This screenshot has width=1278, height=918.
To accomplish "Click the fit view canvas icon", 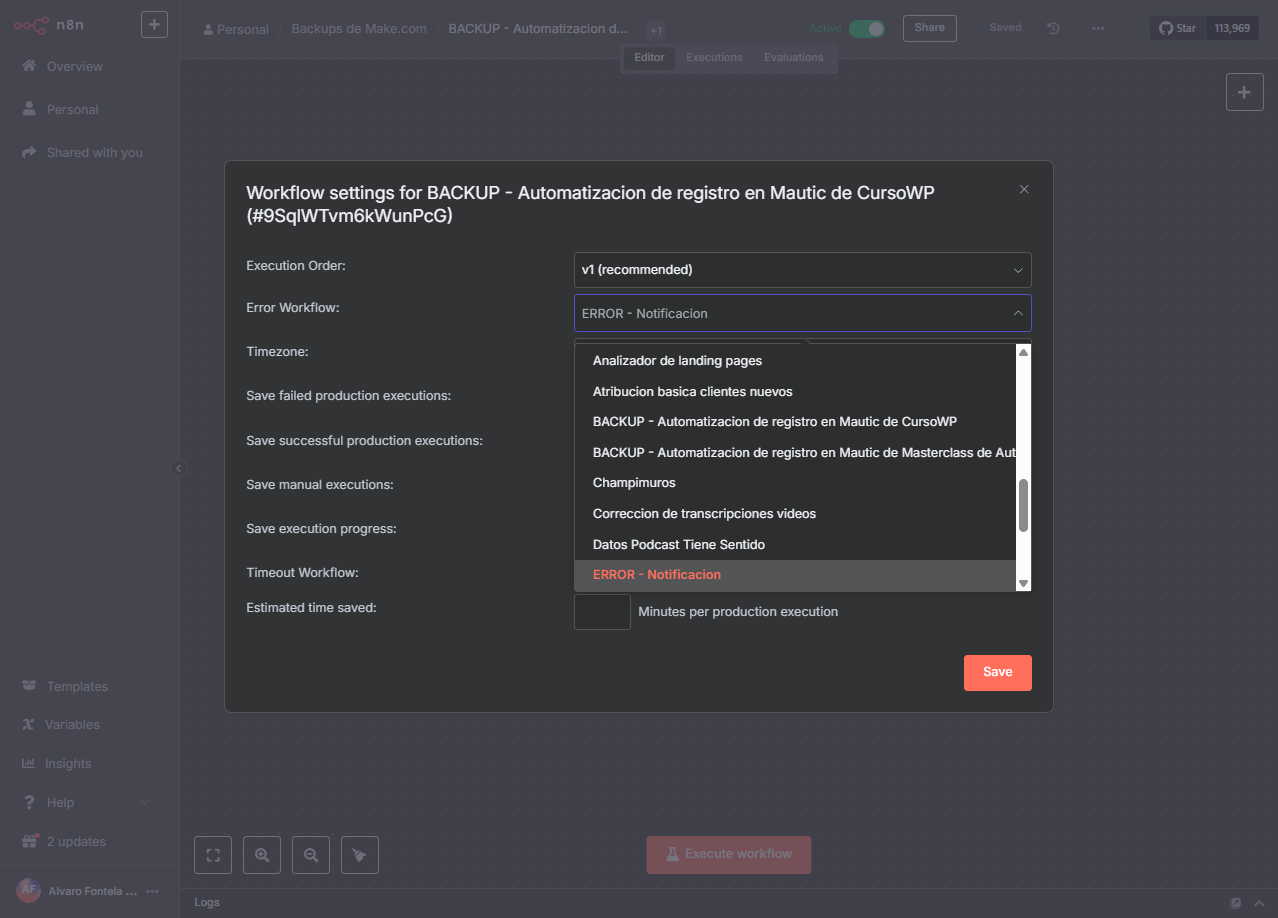I will tap(213, 855).
